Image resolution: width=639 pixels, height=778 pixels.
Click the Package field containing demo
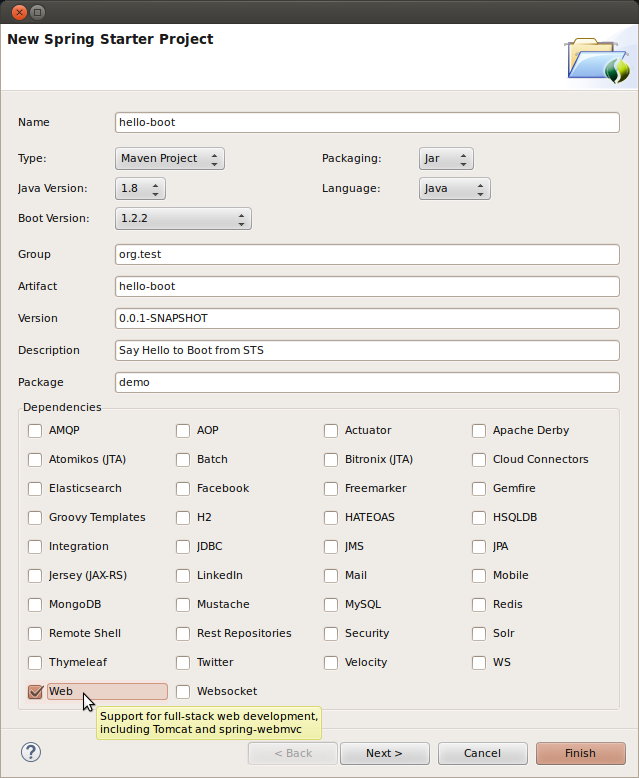point(367,383)
